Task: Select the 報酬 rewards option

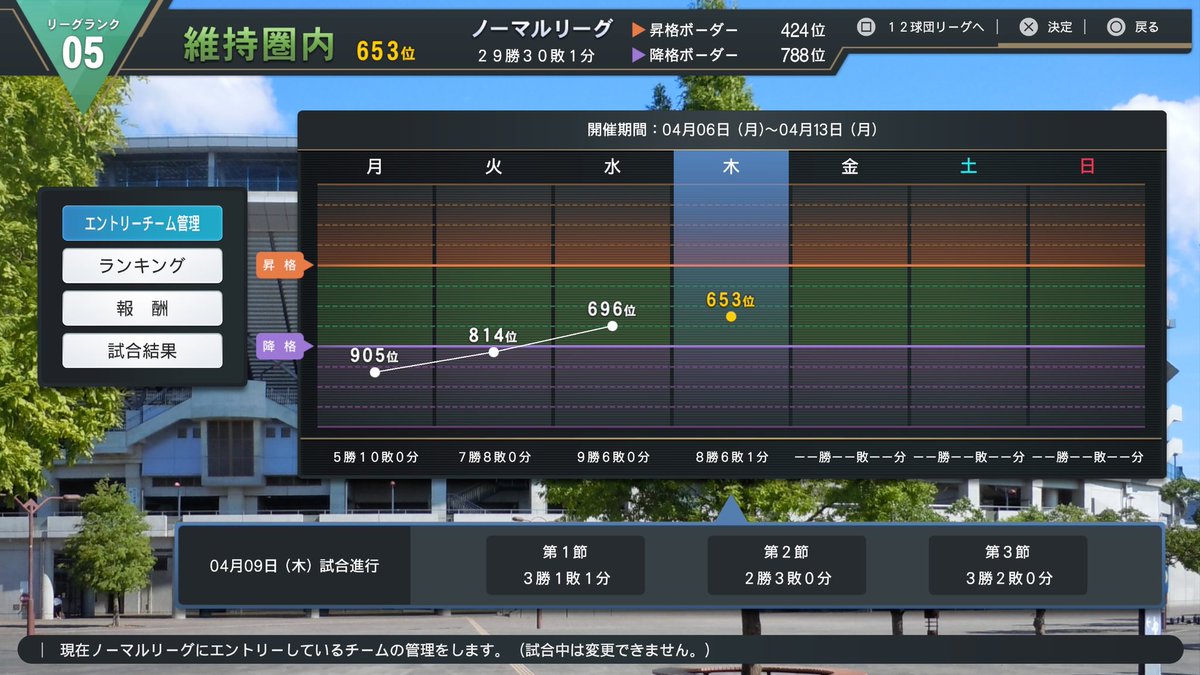Action: (x=142, y=308)
